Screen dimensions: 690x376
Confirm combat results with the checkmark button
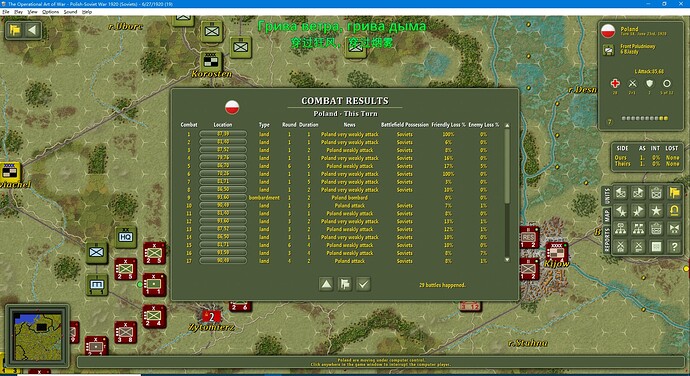pyautogui.click(x=363, y=284)
